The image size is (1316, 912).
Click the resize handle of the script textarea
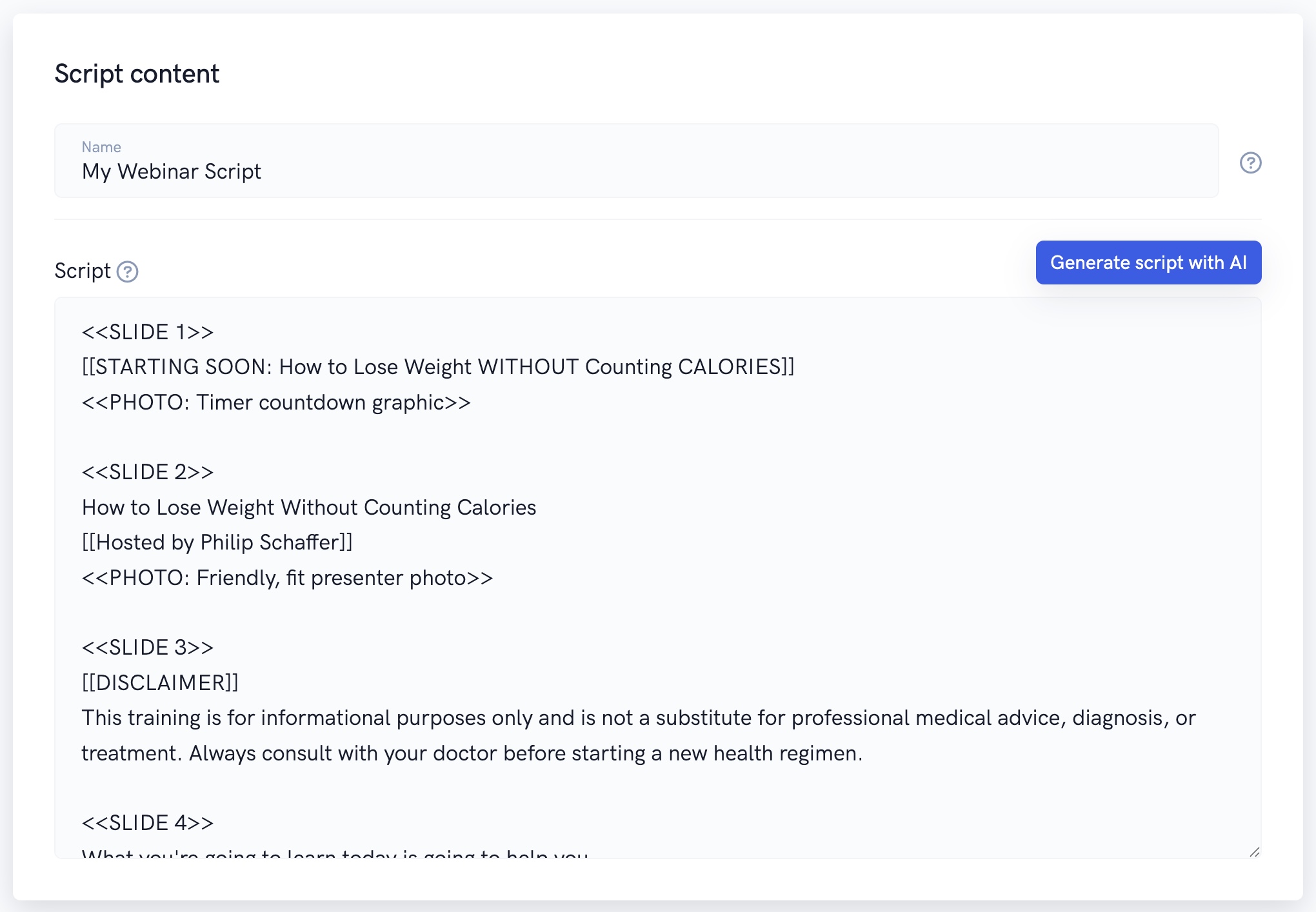point(1254,852)
